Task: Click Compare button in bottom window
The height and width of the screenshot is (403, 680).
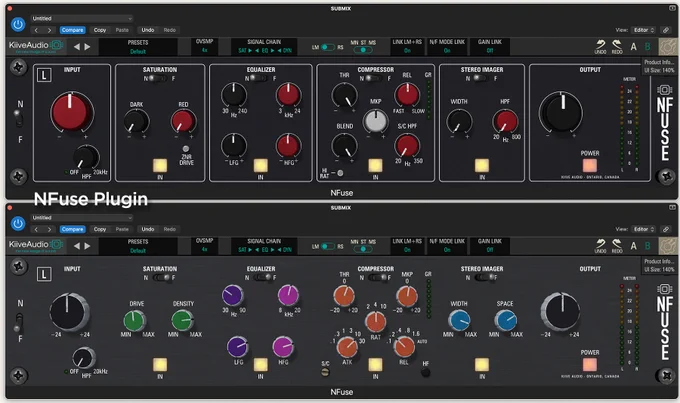Action: coord(72,229)
